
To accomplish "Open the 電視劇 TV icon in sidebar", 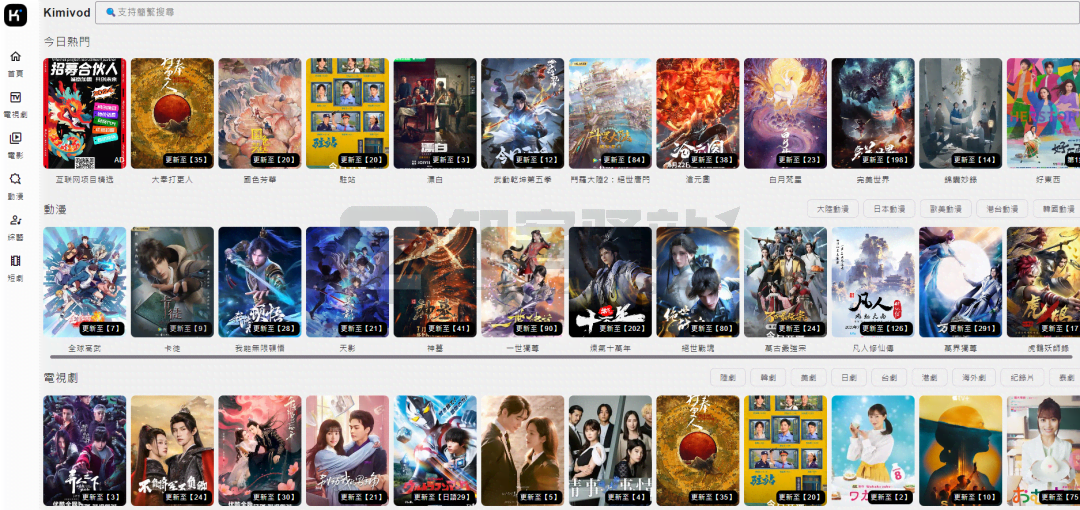I will click(x=16, y=98).
